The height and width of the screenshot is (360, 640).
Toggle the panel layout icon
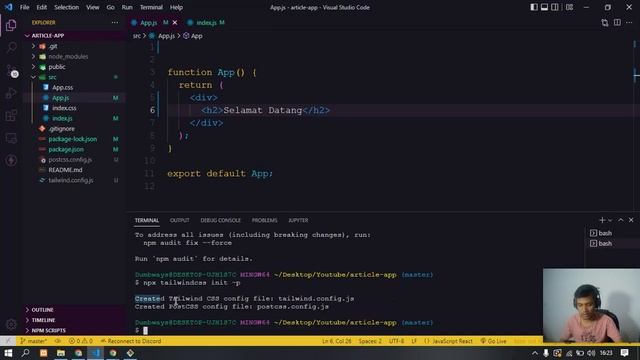[544, 7]
